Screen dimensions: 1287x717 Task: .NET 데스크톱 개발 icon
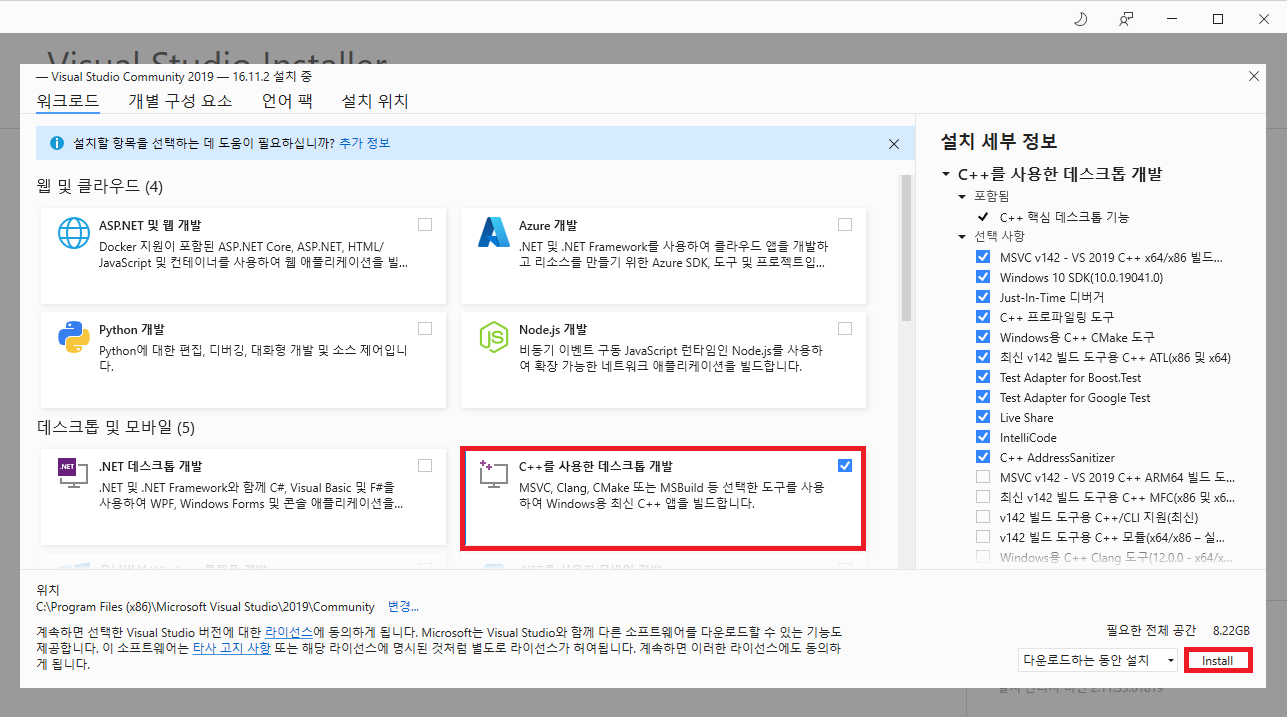click(74, 473)
